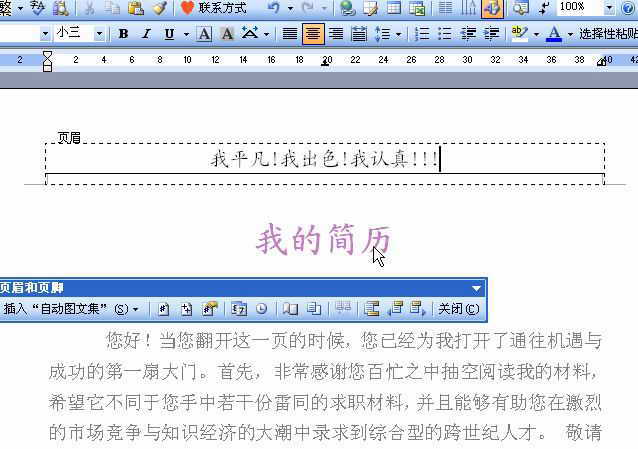
Task: Click the insert date icon
Action: tap(239, 309)
